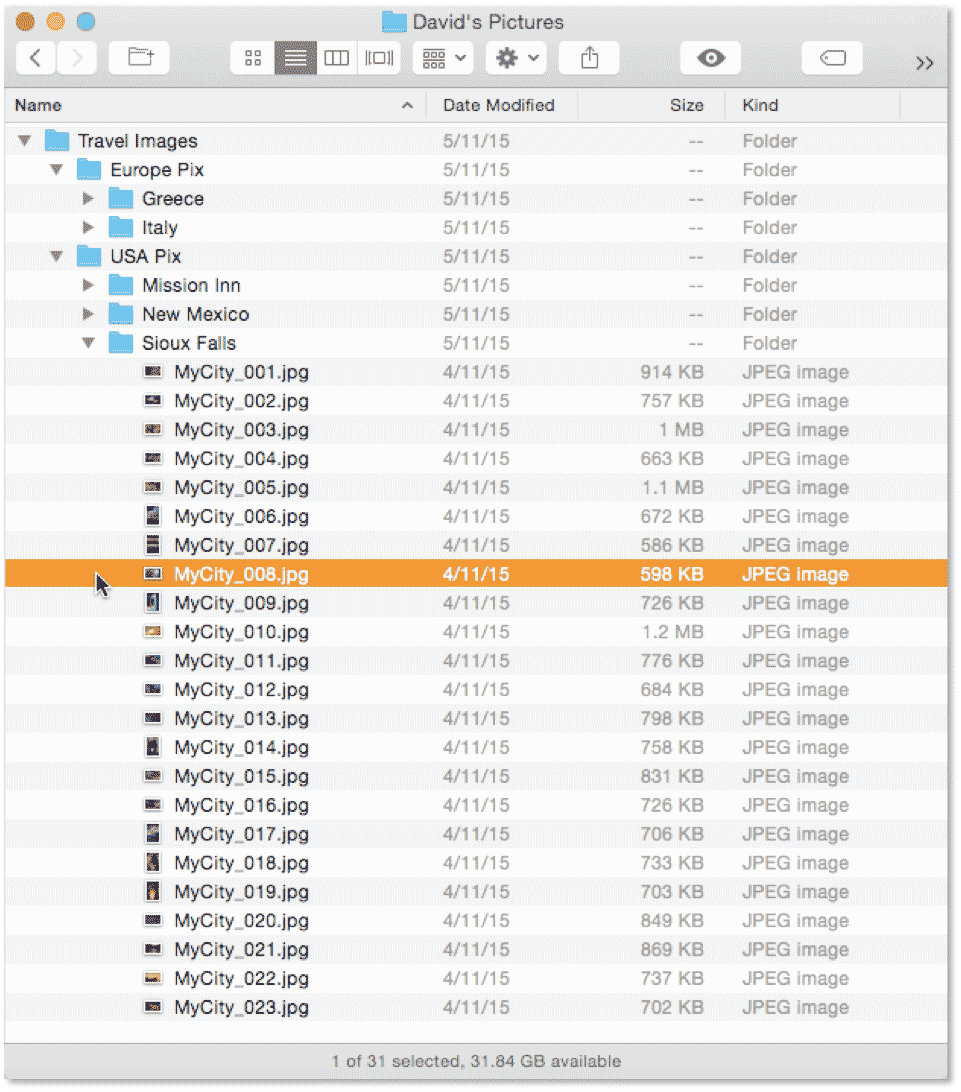Open the Arrange items dropdown
Screen dimensions: 961x1092
coord(444,58)
